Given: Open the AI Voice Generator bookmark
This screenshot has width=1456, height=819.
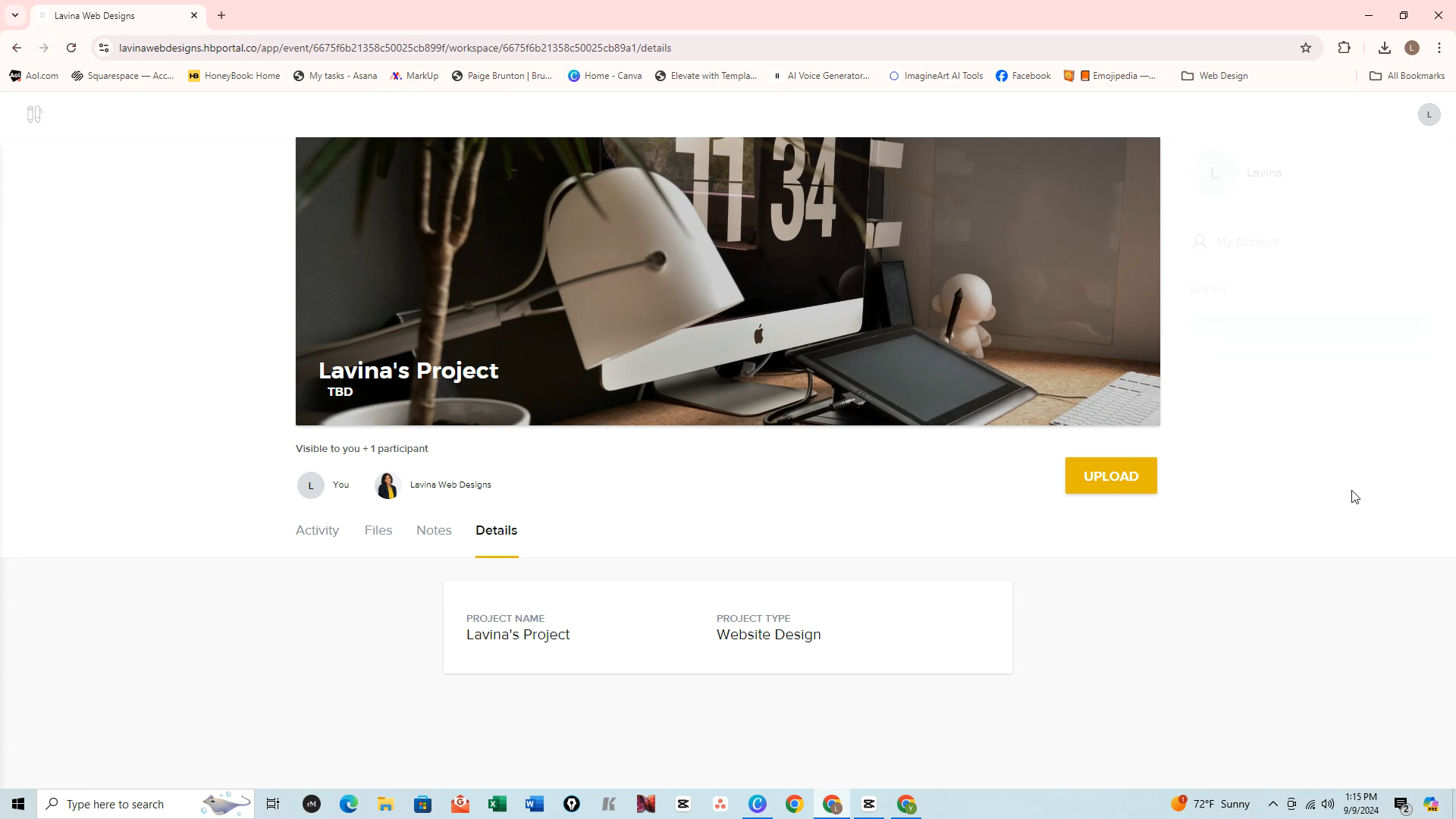Looking at the screenshot, I should click(821, 76).
